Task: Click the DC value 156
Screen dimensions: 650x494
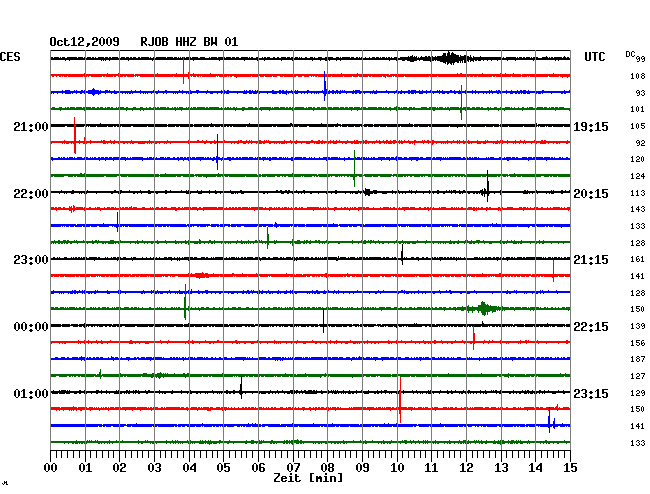Action: pos(638,343)
